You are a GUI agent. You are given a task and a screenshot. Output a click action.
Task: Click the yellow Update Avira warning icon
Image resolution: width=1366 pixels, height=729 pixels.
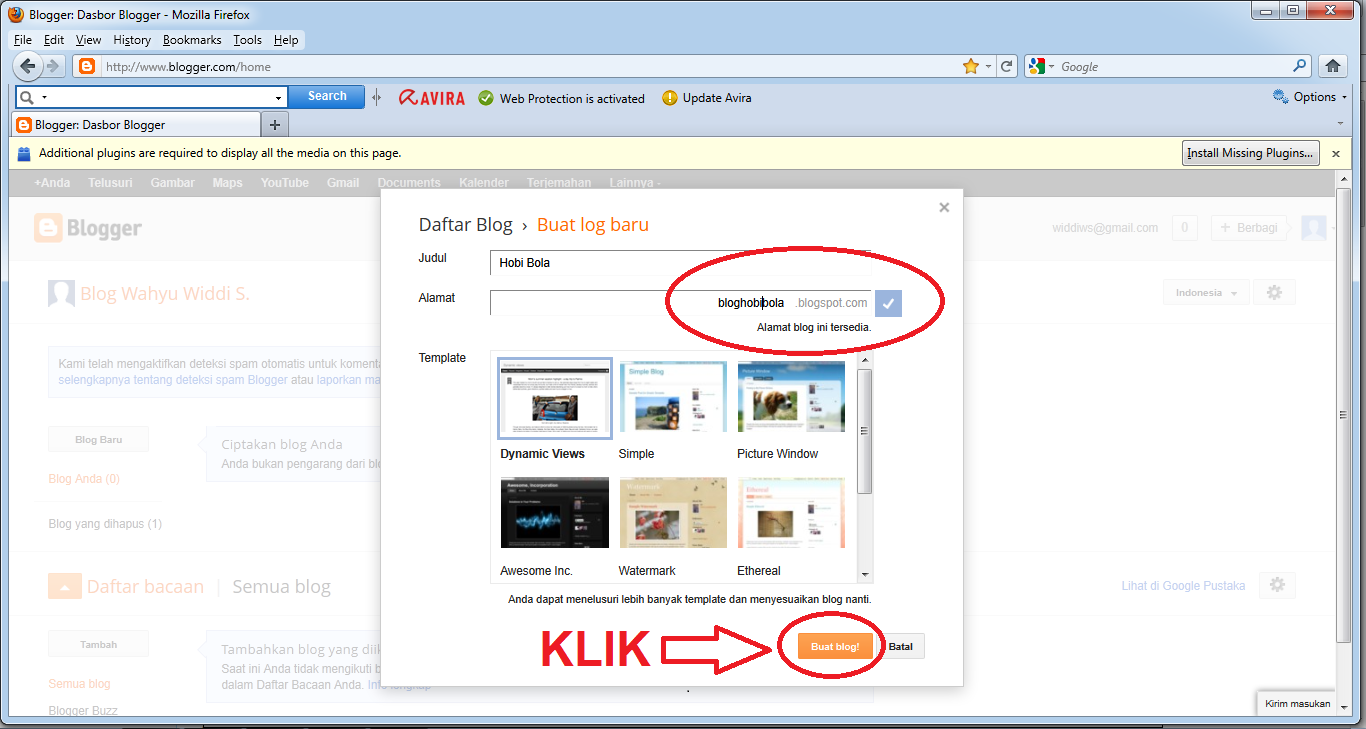coord(670,98)
